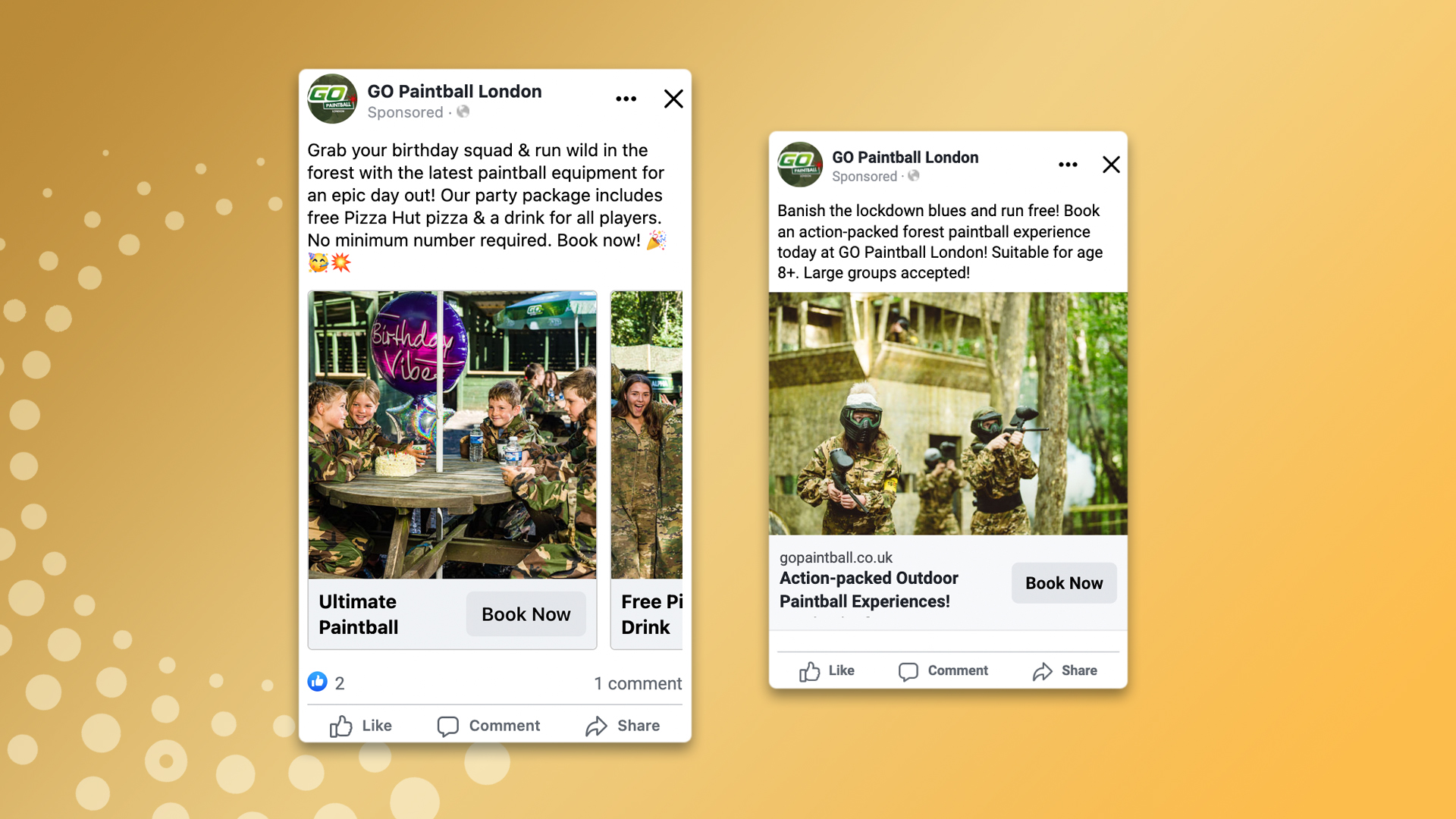This screenshot has width=1456, height=819.
Task: Click Book Now next to gopaintball.co.uk
Action: coord(1064,583)
